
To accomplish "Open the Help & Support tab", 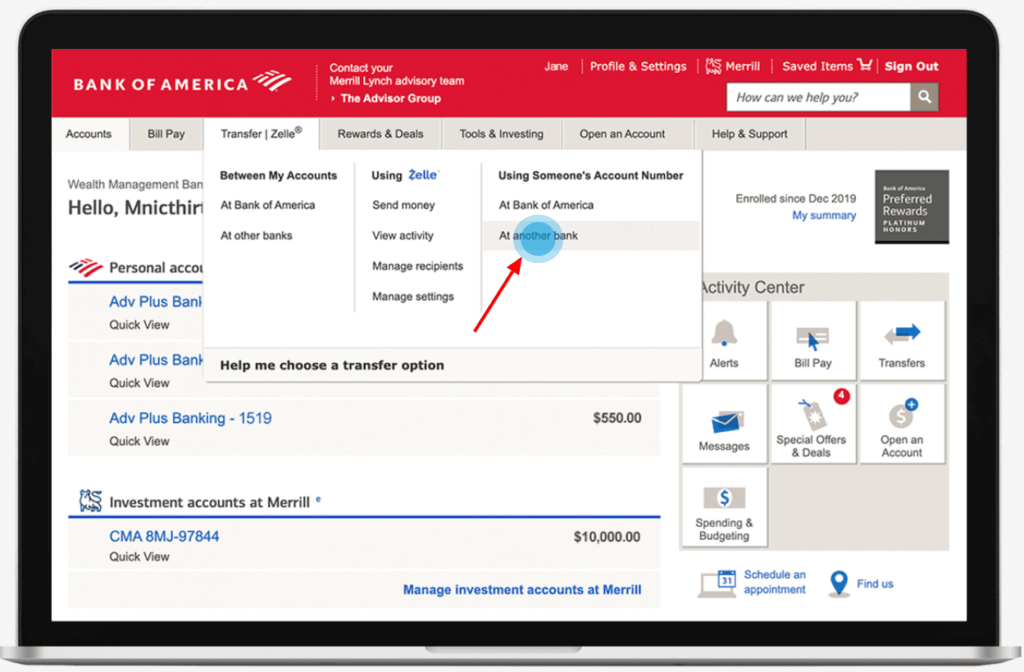I will (x=750, y=134).
